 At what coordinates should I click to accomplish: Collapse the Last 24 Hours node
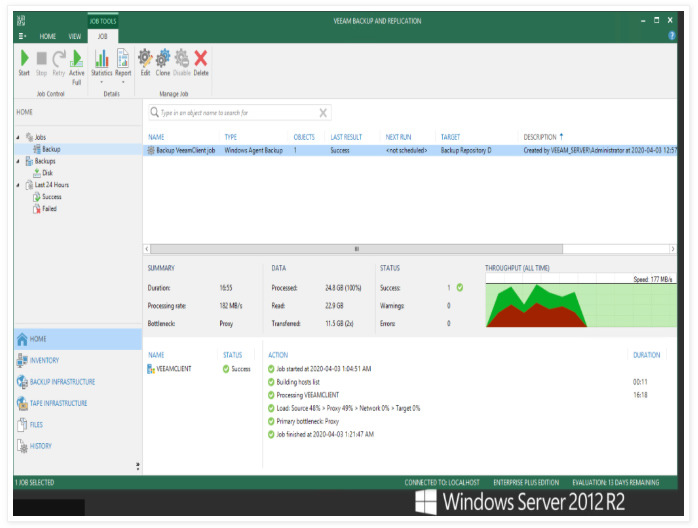click(18, 185)
